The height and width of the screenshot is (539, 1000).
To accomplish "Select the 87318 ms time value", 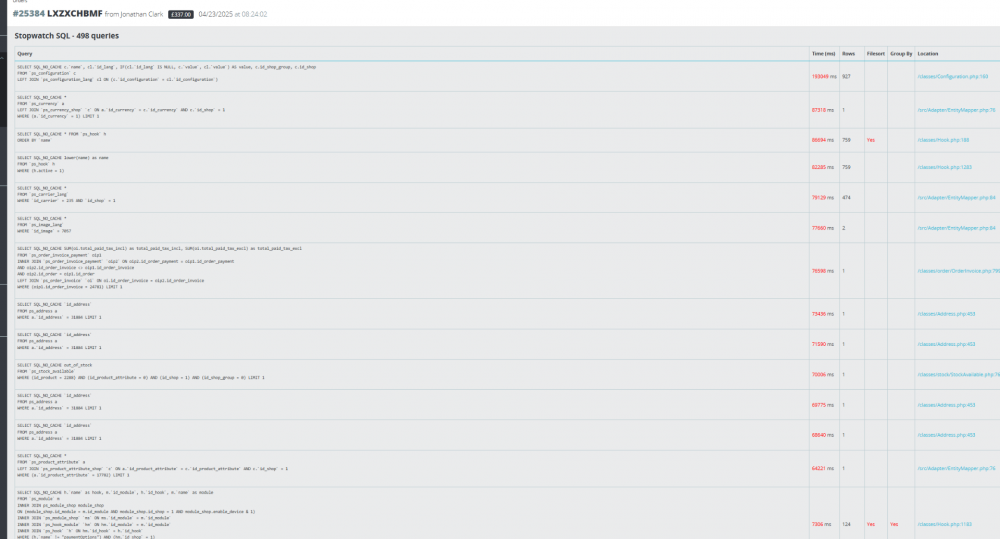I will point(823,110).
